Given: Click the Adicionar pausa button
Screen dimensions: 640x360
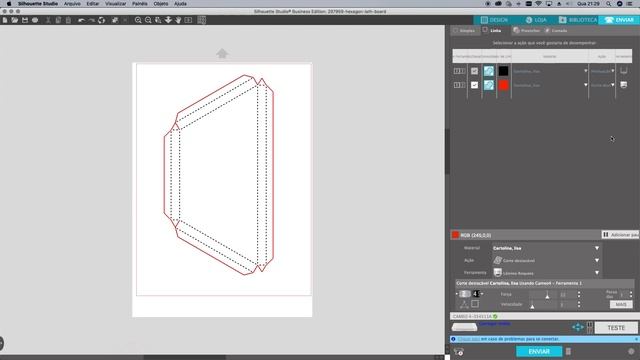Looking at the screenshot, I should click(x=620, y=235).
